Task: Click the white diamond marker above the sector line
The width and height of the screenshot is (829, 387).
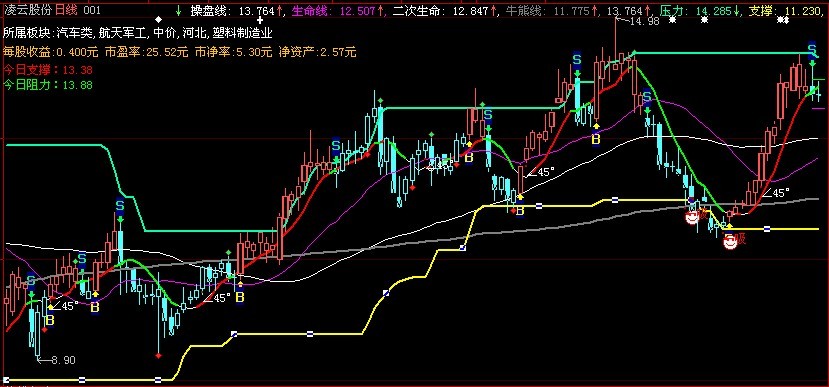Action: (x=158, y=20)
